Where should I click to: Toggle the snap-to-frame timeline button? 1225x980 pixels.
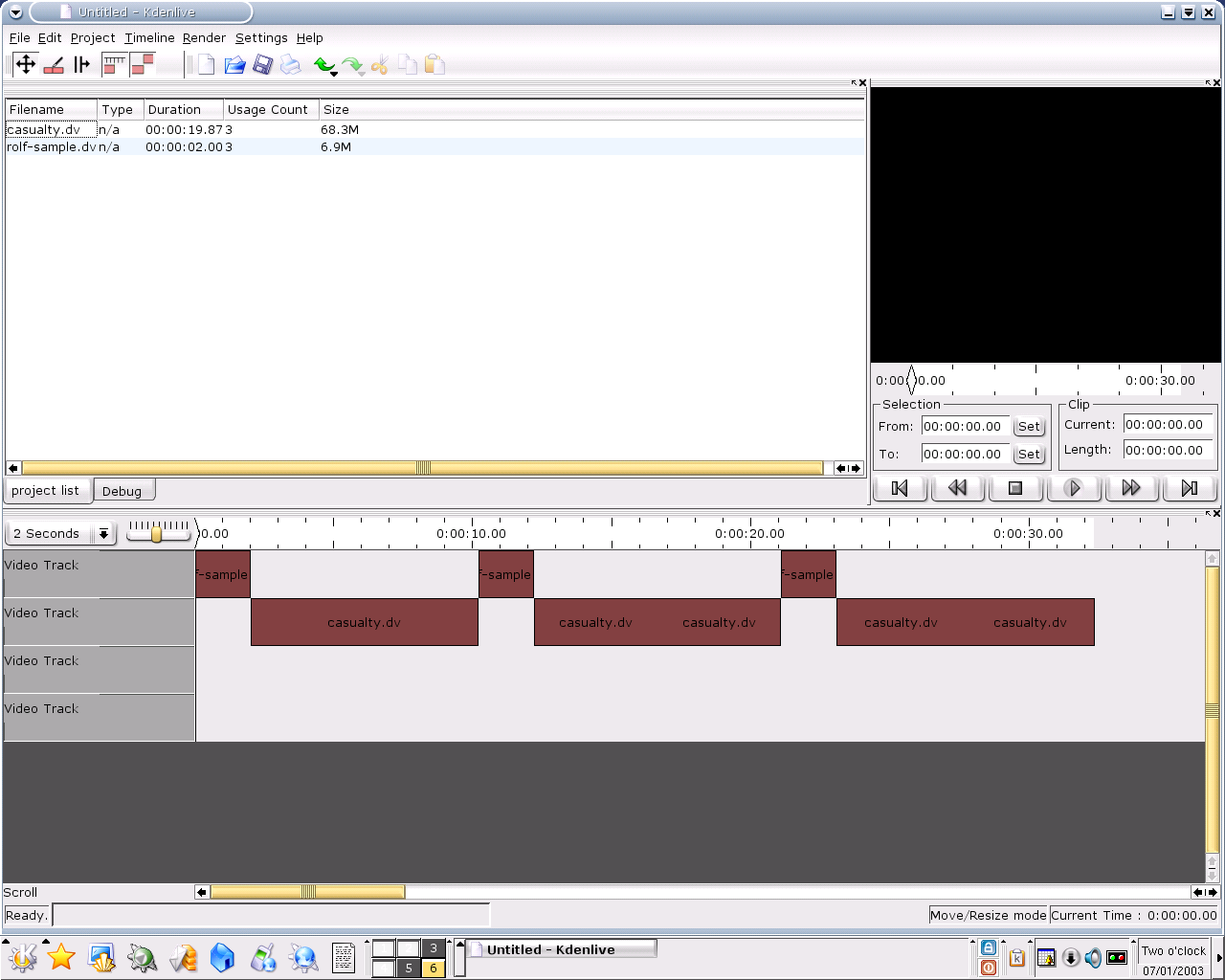coord(115,64)
